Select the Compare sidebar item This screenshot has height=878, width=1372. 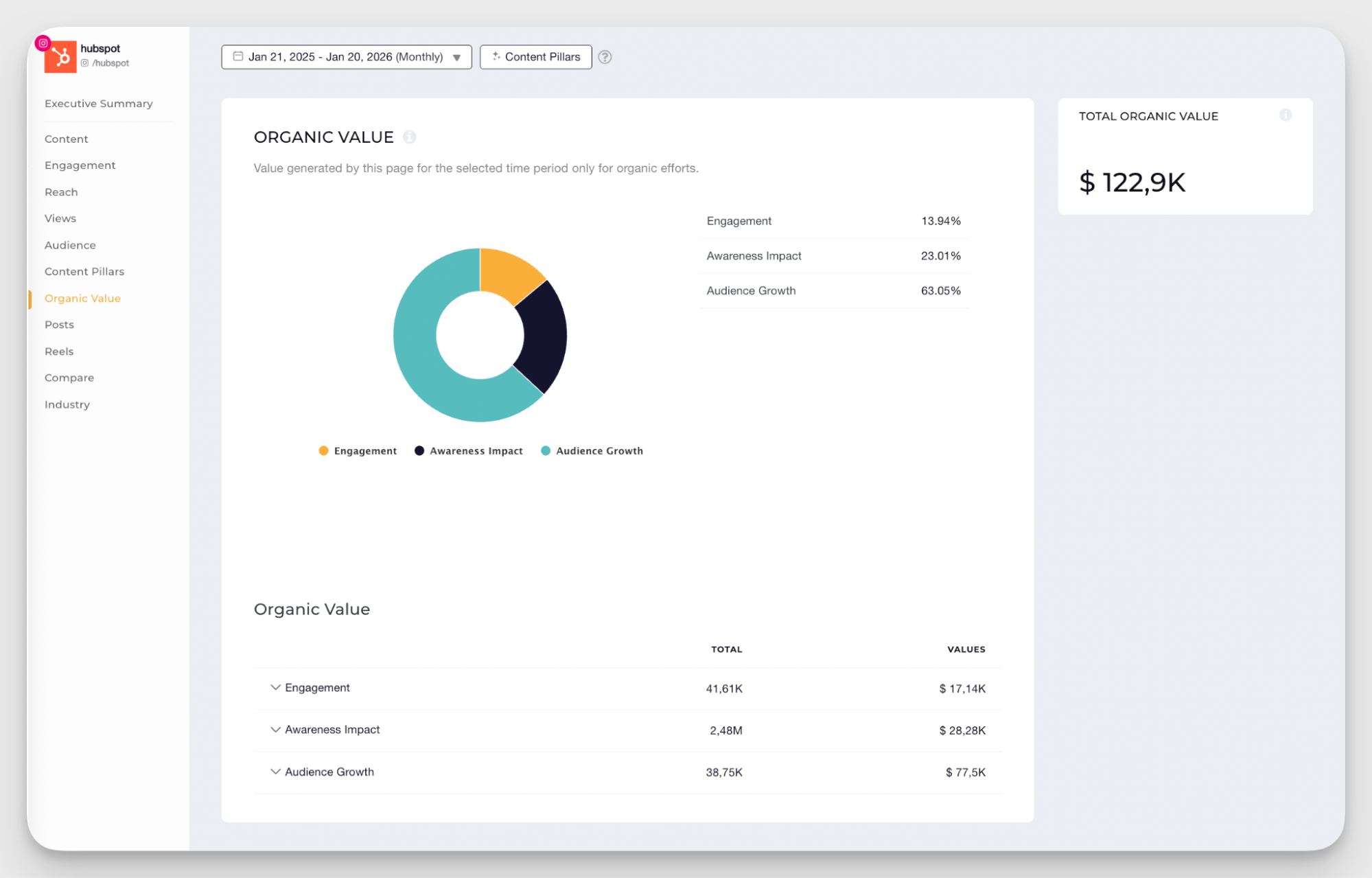pyautogui.click(x=69, y=378)
